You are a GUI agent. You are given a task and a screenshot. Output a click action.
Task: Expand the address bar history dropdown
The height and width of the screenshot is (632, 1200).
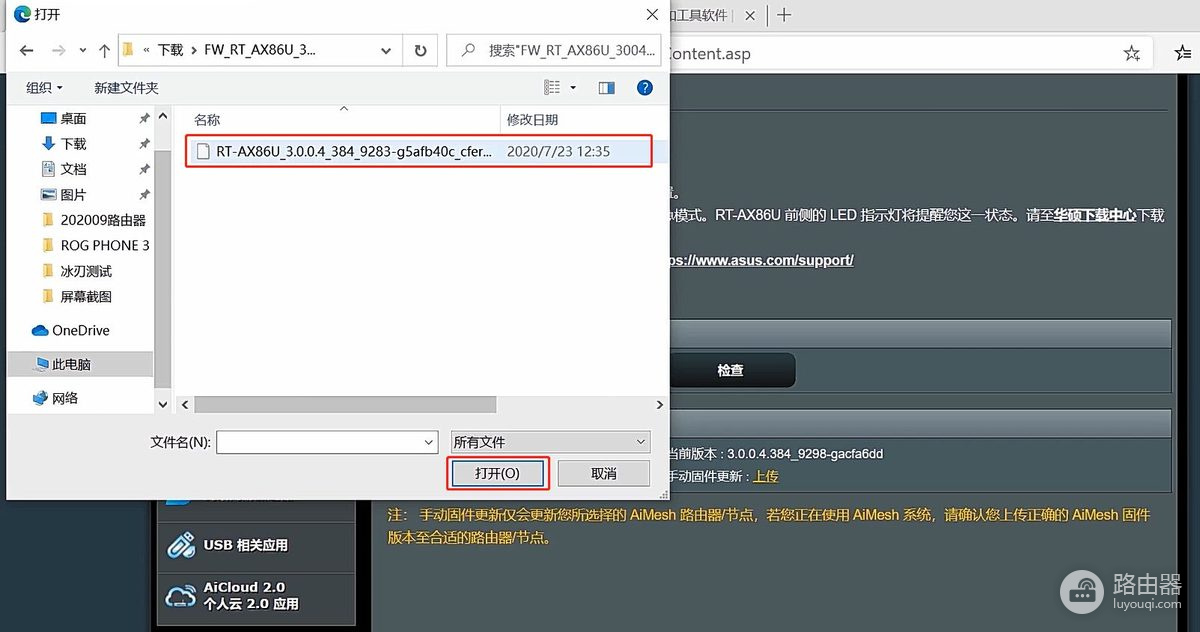tap(386, 50)
